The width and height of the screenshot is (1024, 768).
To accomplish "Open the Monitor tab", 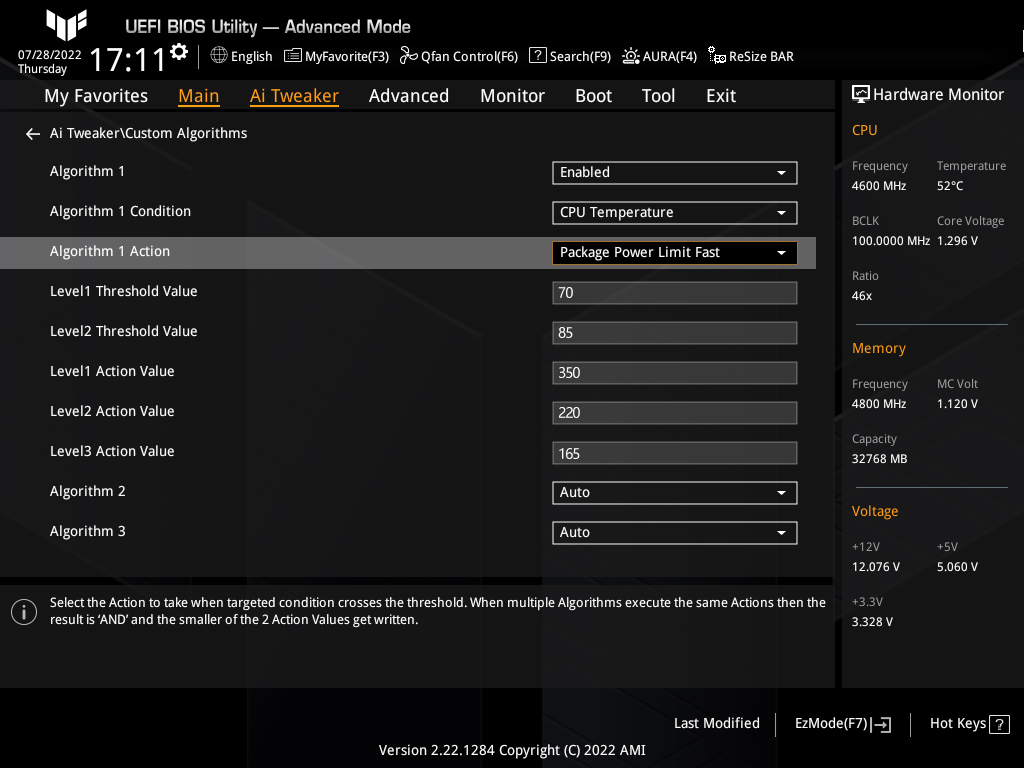I will coord(513,96).
